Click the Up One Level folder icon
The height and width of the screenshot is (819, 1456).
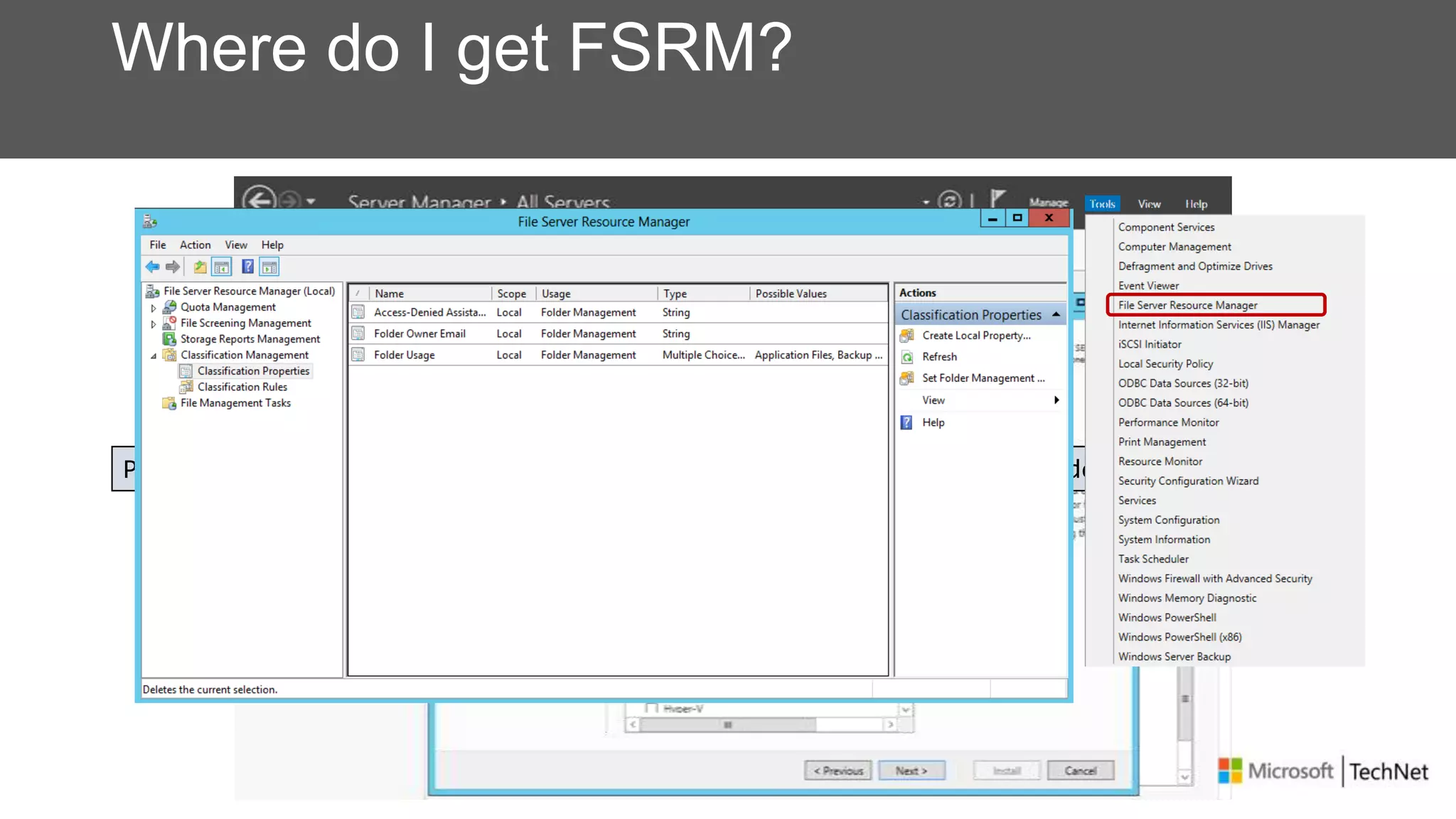click(x=200, y=267)
